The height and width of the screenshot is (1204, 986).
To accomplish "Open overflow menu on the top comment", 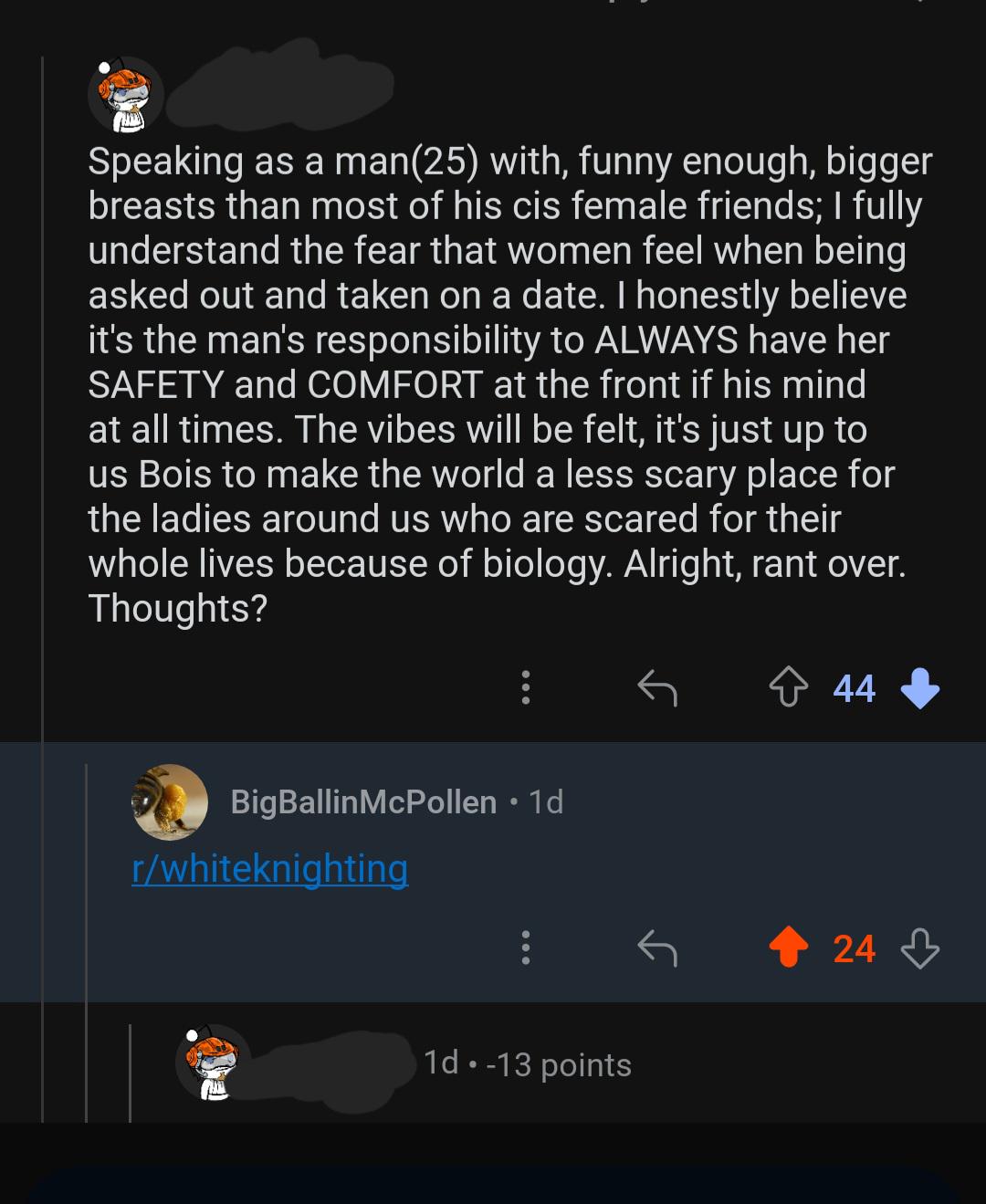I will pyautogui.click(x=525, y=687).
